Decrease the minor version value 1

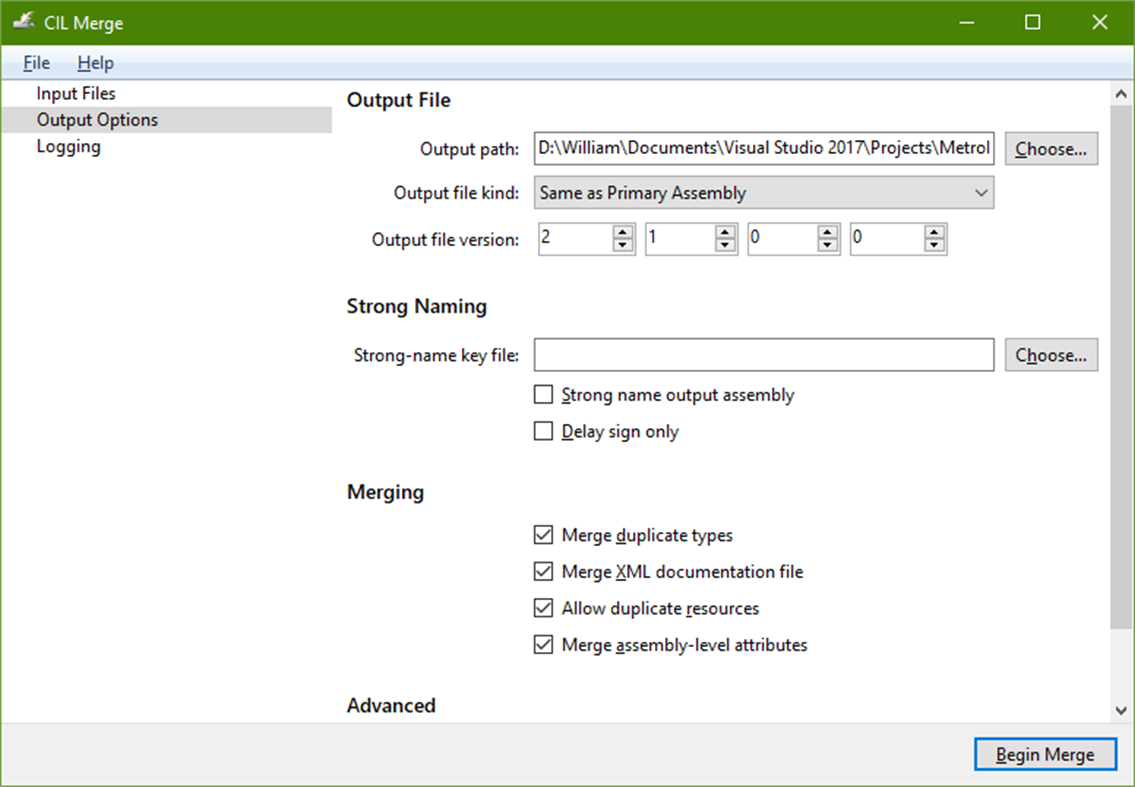[x=725, y=245]
